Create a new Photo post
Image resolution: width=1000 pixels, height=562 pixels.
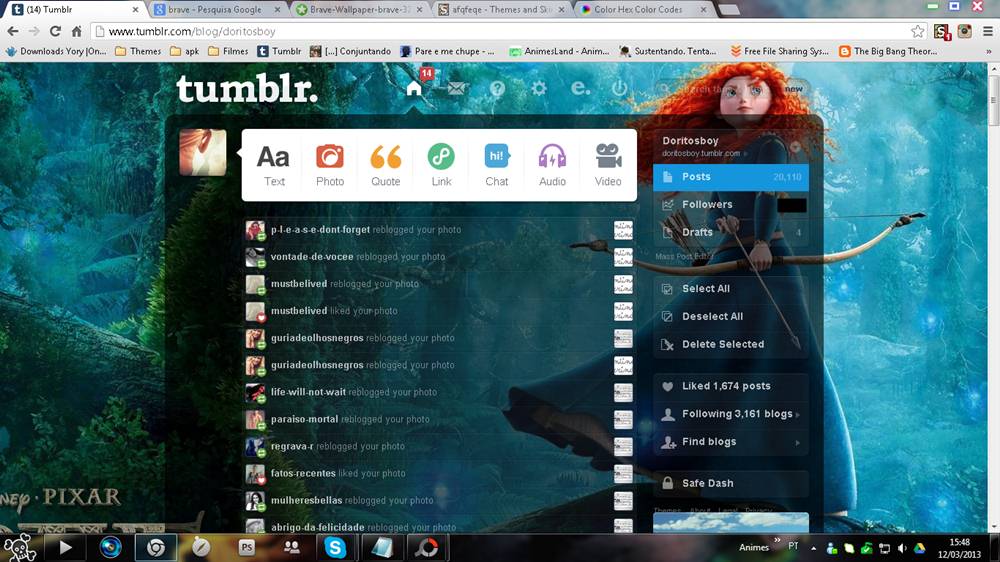(x=330, y=165)
